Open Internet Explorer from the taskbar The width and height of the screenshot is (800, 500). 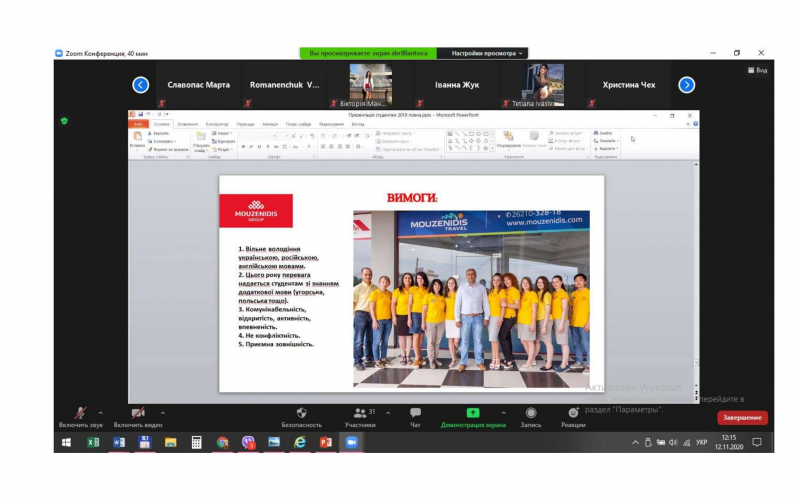point(300,442)
